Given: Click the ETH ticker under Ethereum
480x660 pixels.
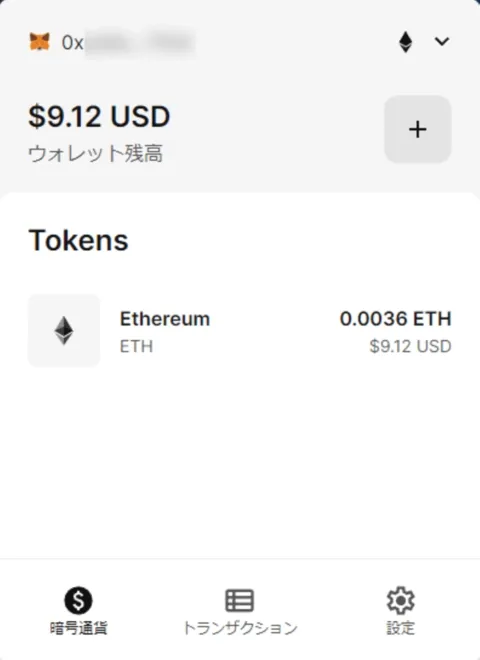Looking at the screenshot, I should [x=136, y=346].
